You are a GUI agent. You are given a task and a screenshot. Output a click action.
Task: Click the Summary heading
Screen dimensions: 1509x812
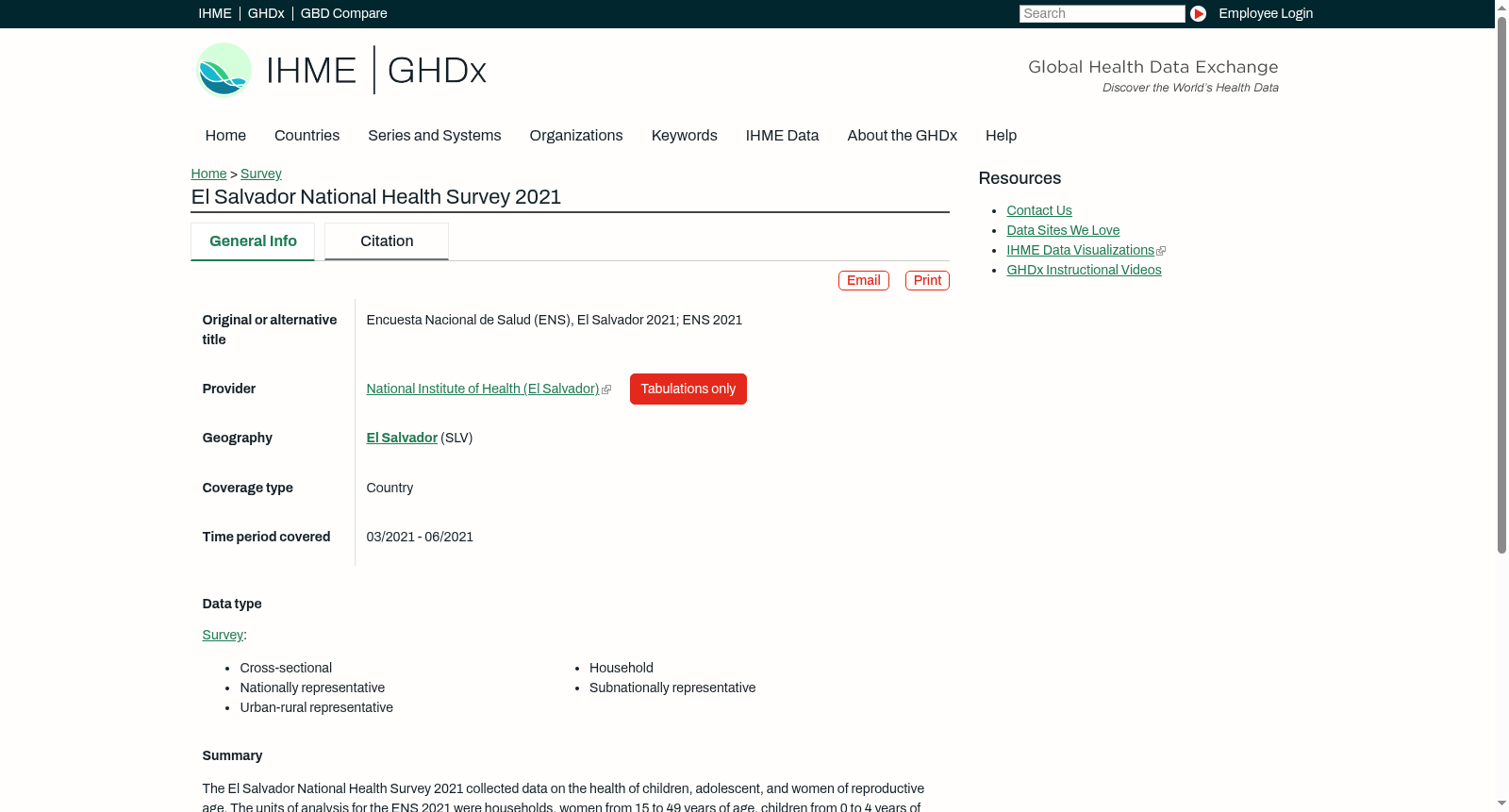(232, 755)
